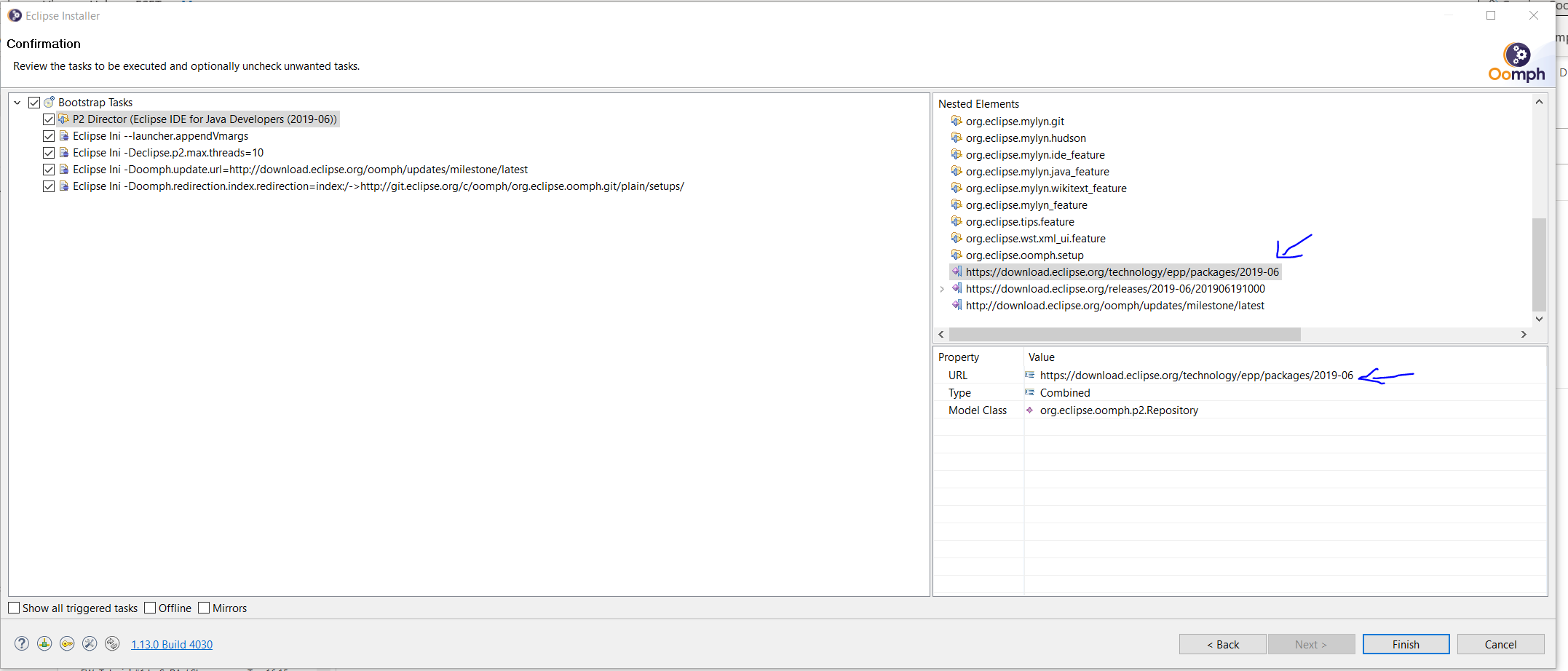Open the SSH2 key settings icon

[x=67, y=643]
